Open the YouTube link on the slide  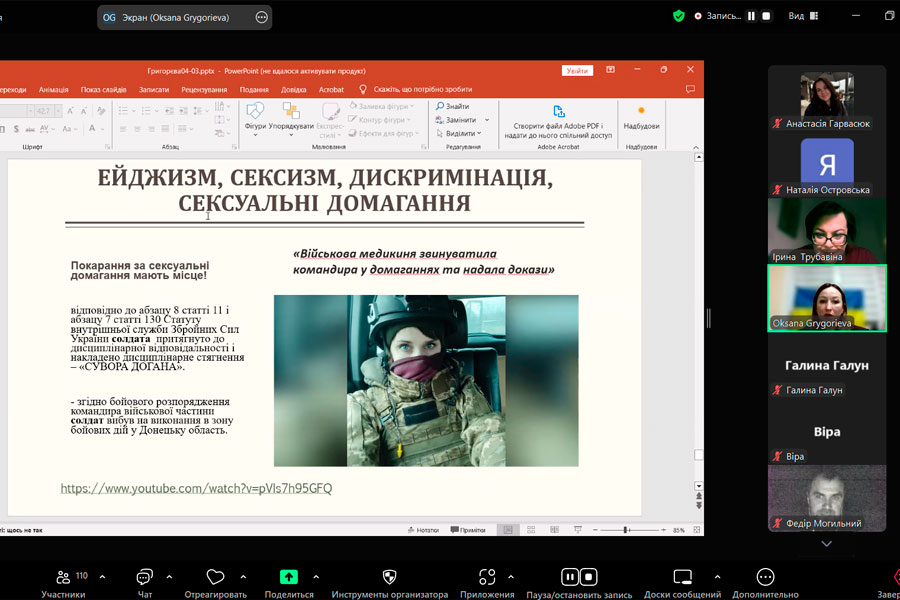[x=196, y=489]
